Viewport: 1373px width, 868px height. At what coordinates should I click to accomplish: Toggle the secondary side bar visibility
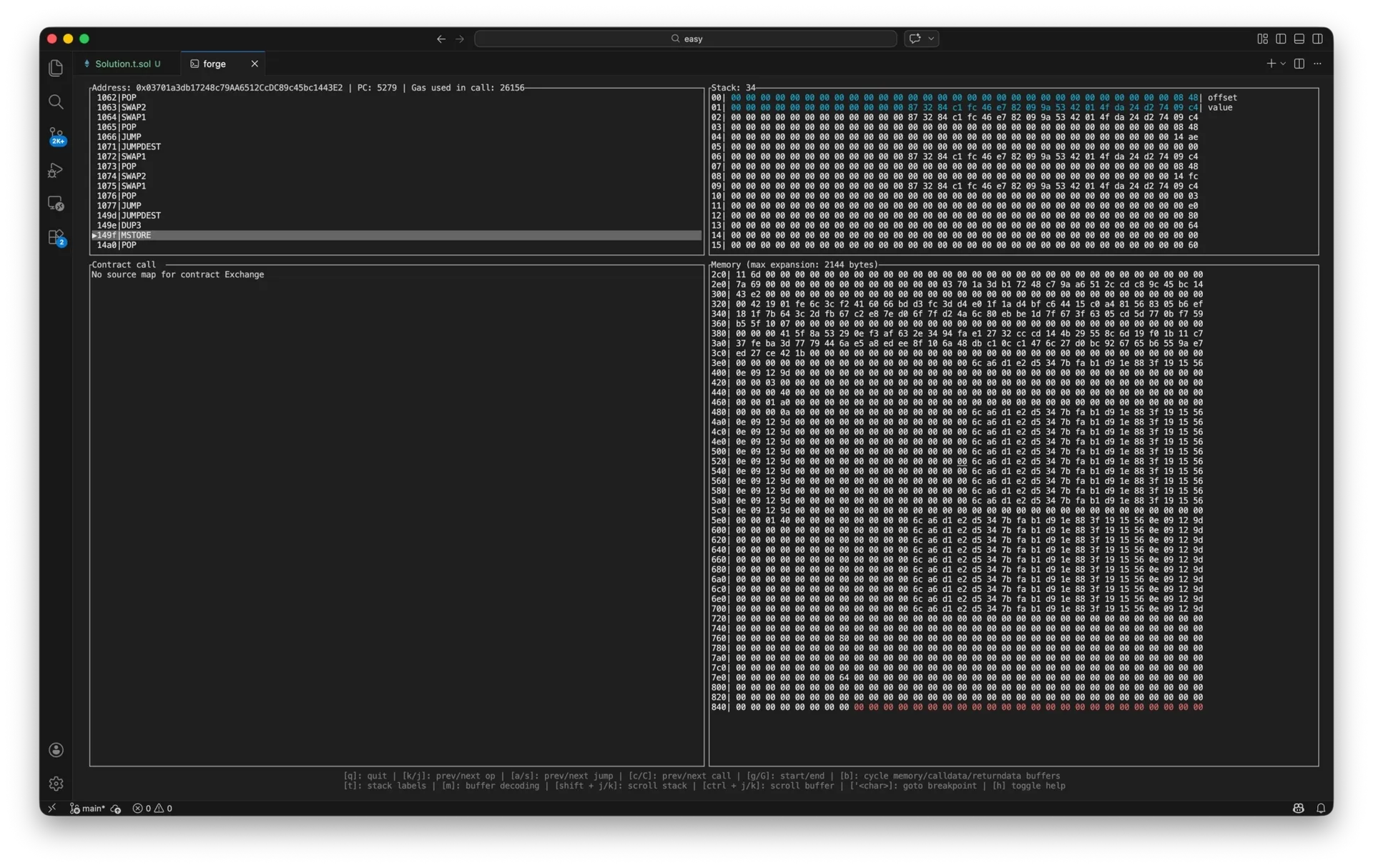click(1318, 39)
